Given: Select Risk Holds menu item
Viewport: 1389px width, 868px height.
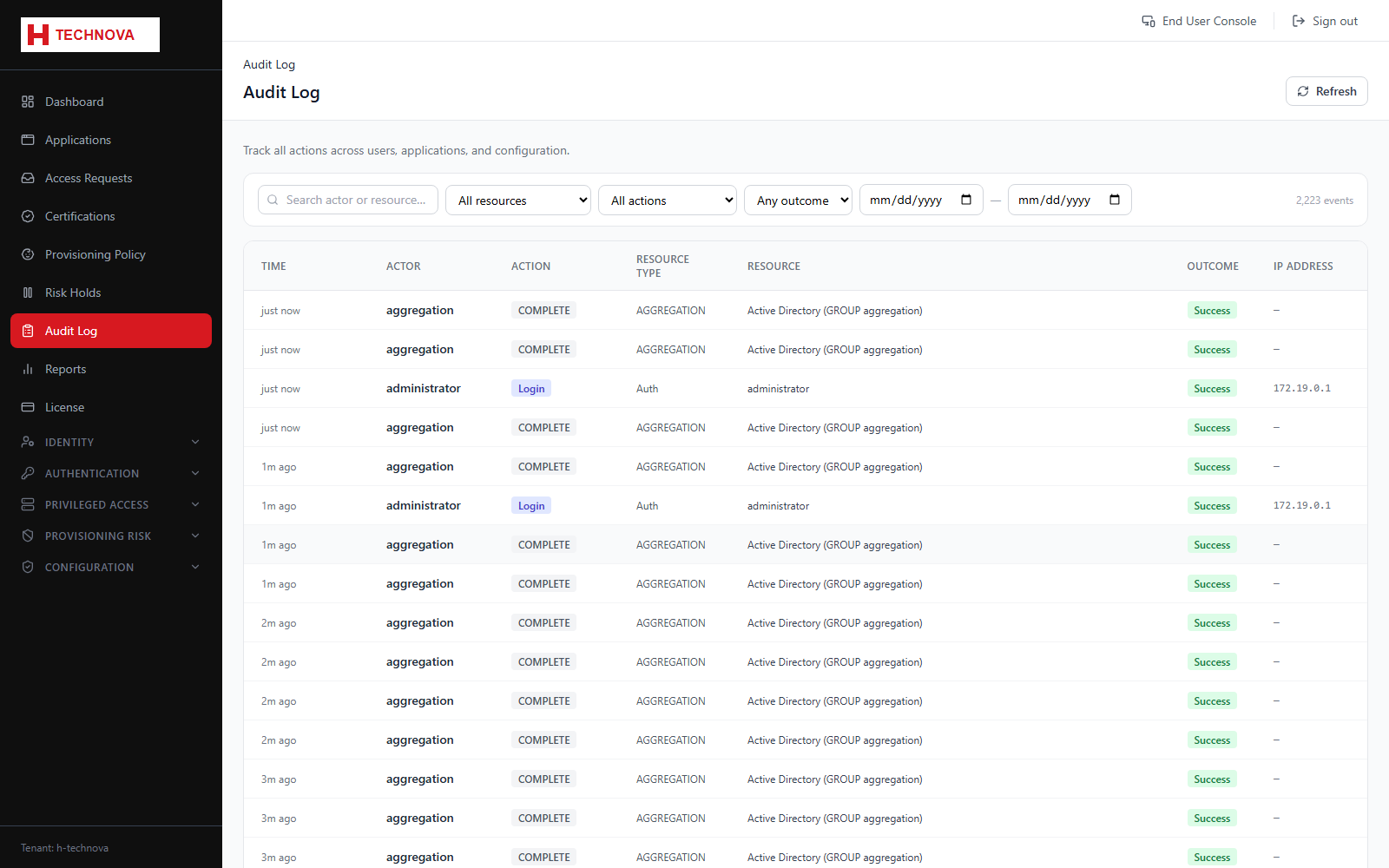Looking at the screenshot, I should click(x=111, y=293).
